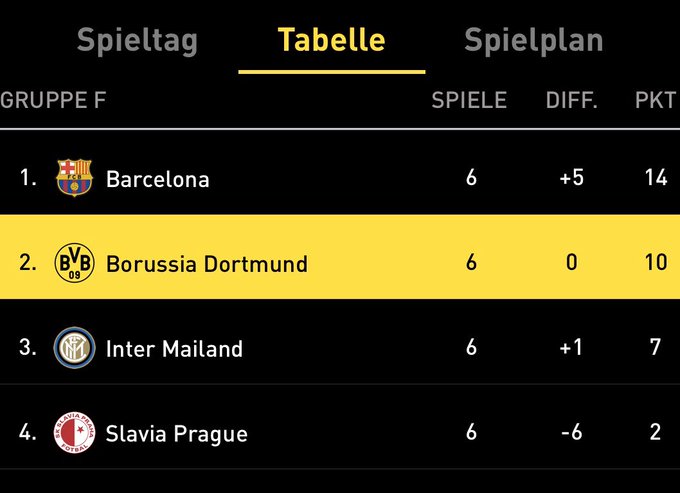
Task: Click the FC Barcelona crest icon
Action: tap(74, 178)
